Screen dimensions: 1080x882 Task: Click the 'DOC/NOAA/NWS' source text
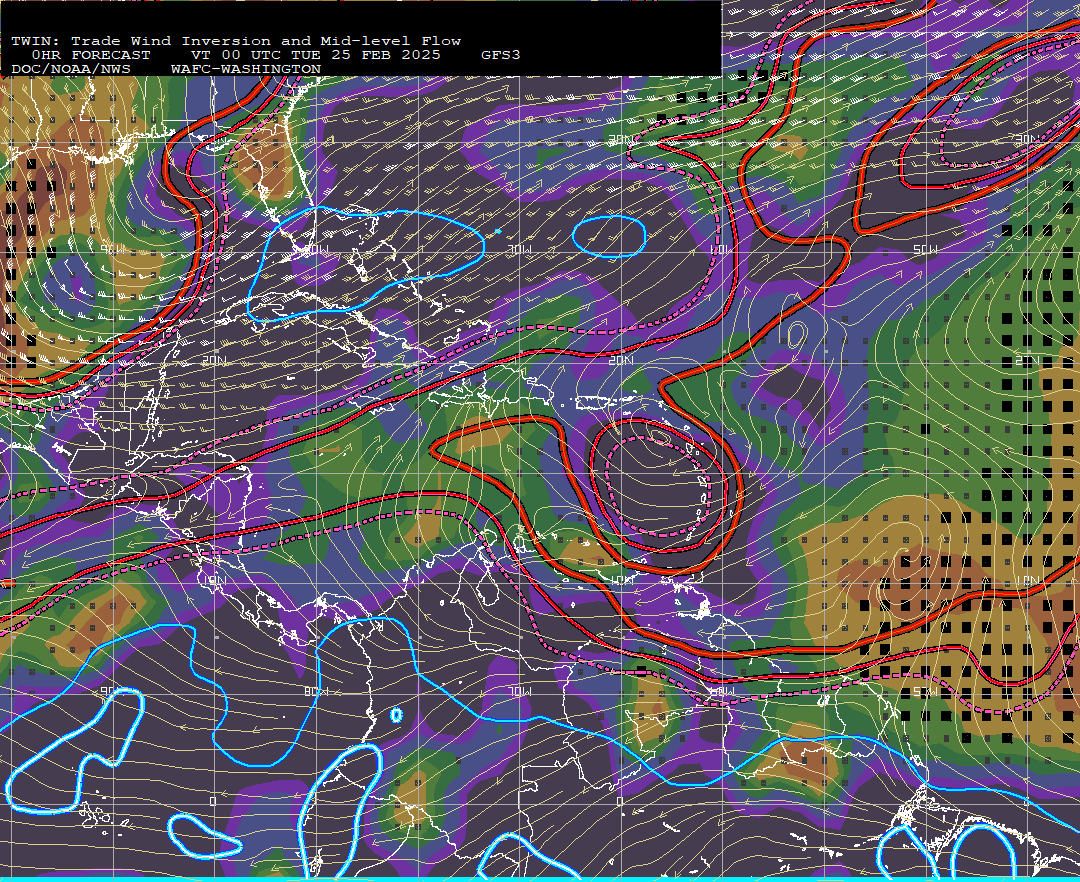click(x=71, y=70)
